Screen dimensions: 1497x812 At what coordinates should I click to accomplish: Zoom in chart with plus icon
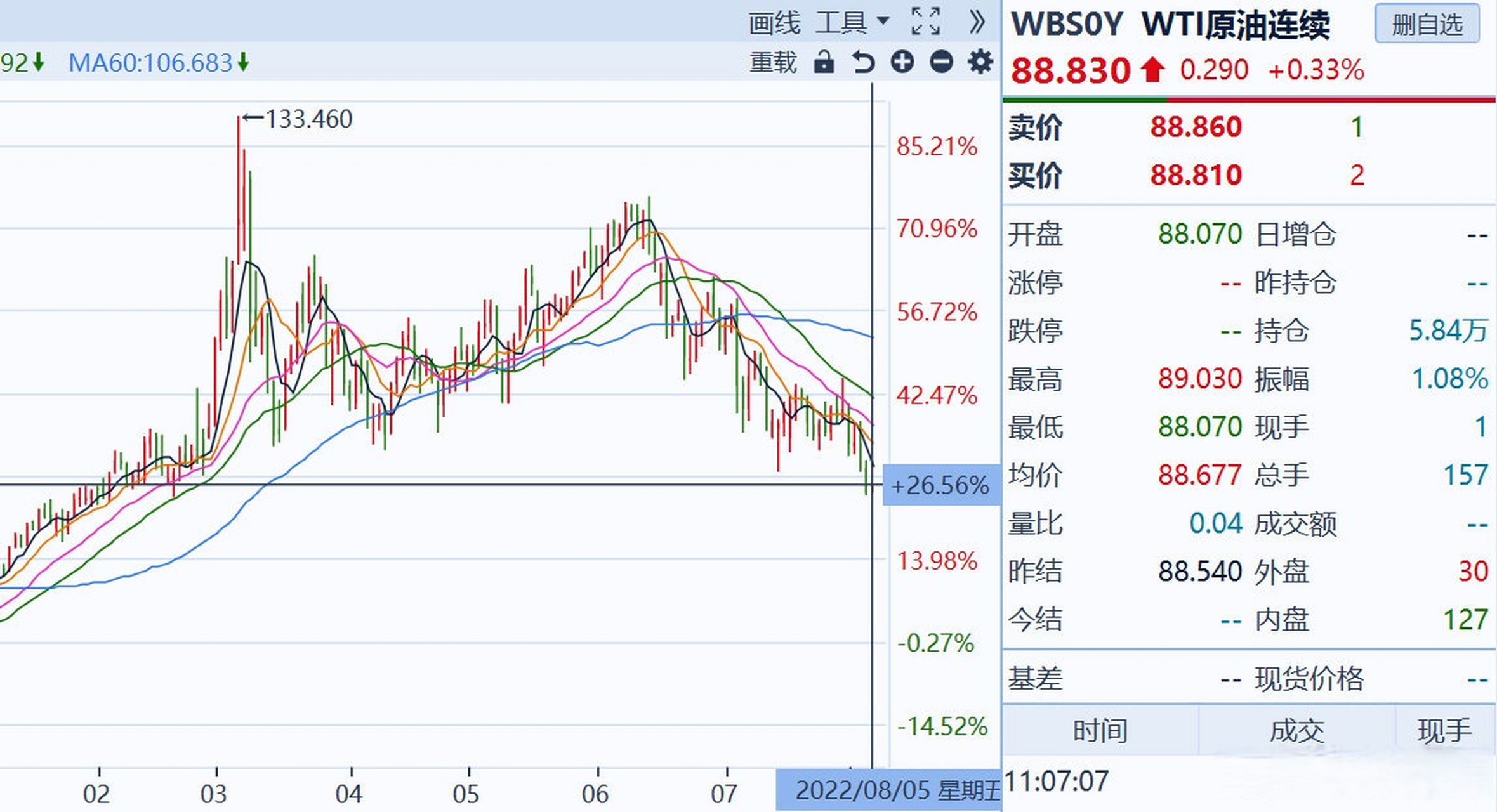(902, 62)
